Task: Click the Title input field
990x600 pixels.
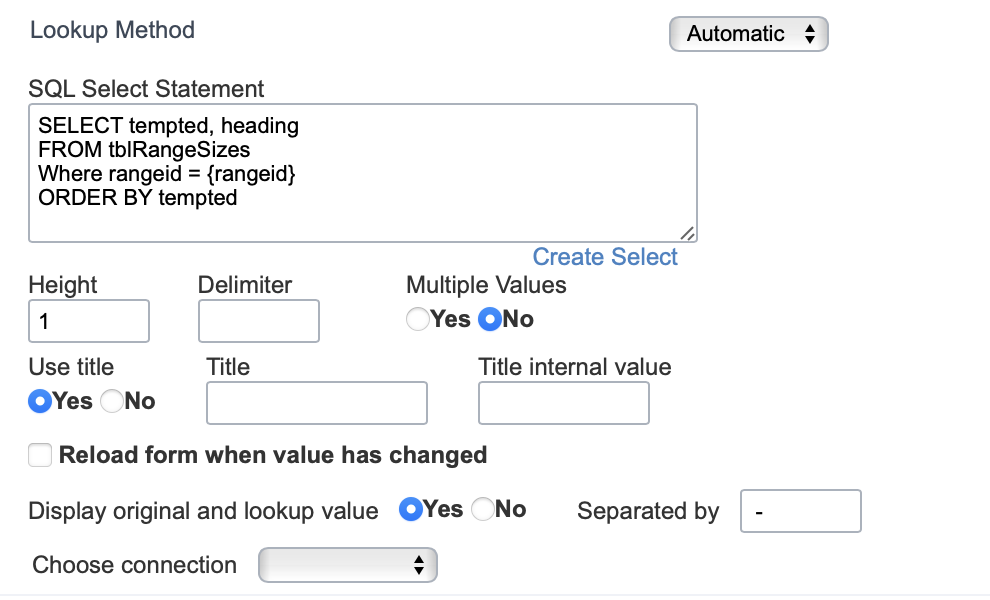Action: pyautogui.click(x=317, y=403)
